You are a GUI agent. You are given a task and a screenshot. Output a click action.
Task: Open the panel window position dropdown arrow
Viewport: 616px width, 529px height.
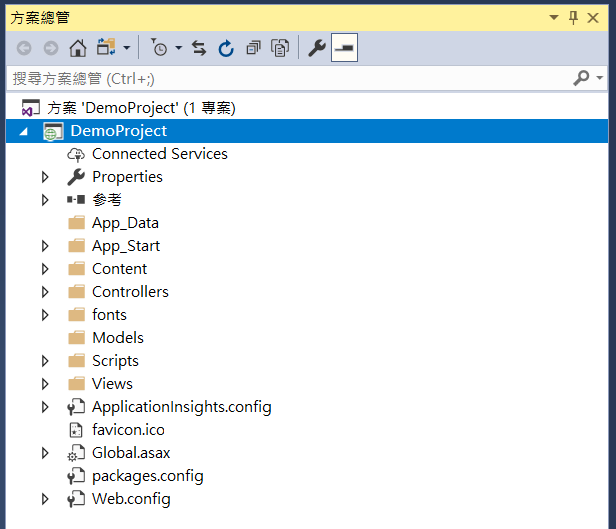(553, 18)
